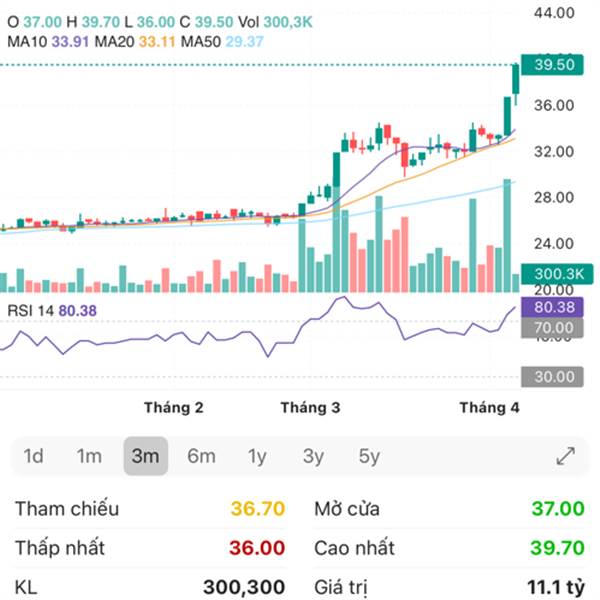This screenshot has width=600, height=600.
Task: Click the Mở cửa value 37.00
Action: (558, 509)
